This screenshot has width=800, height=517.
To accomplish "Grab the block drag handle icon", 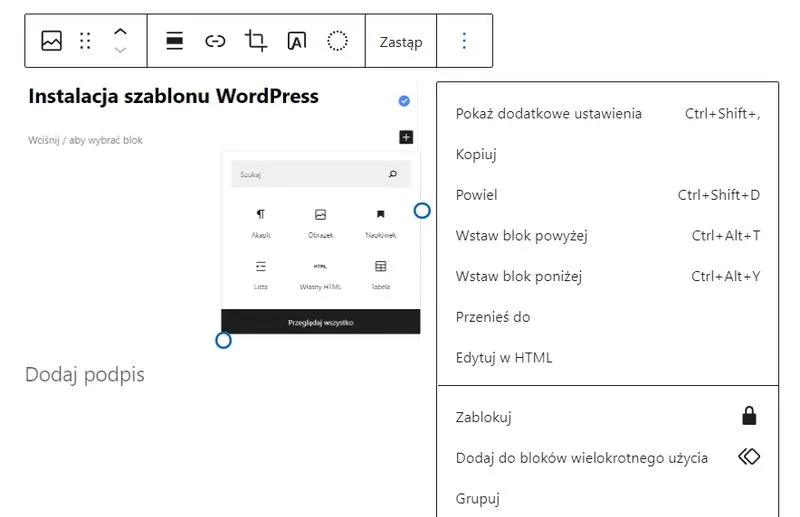I will coord(85,41).
